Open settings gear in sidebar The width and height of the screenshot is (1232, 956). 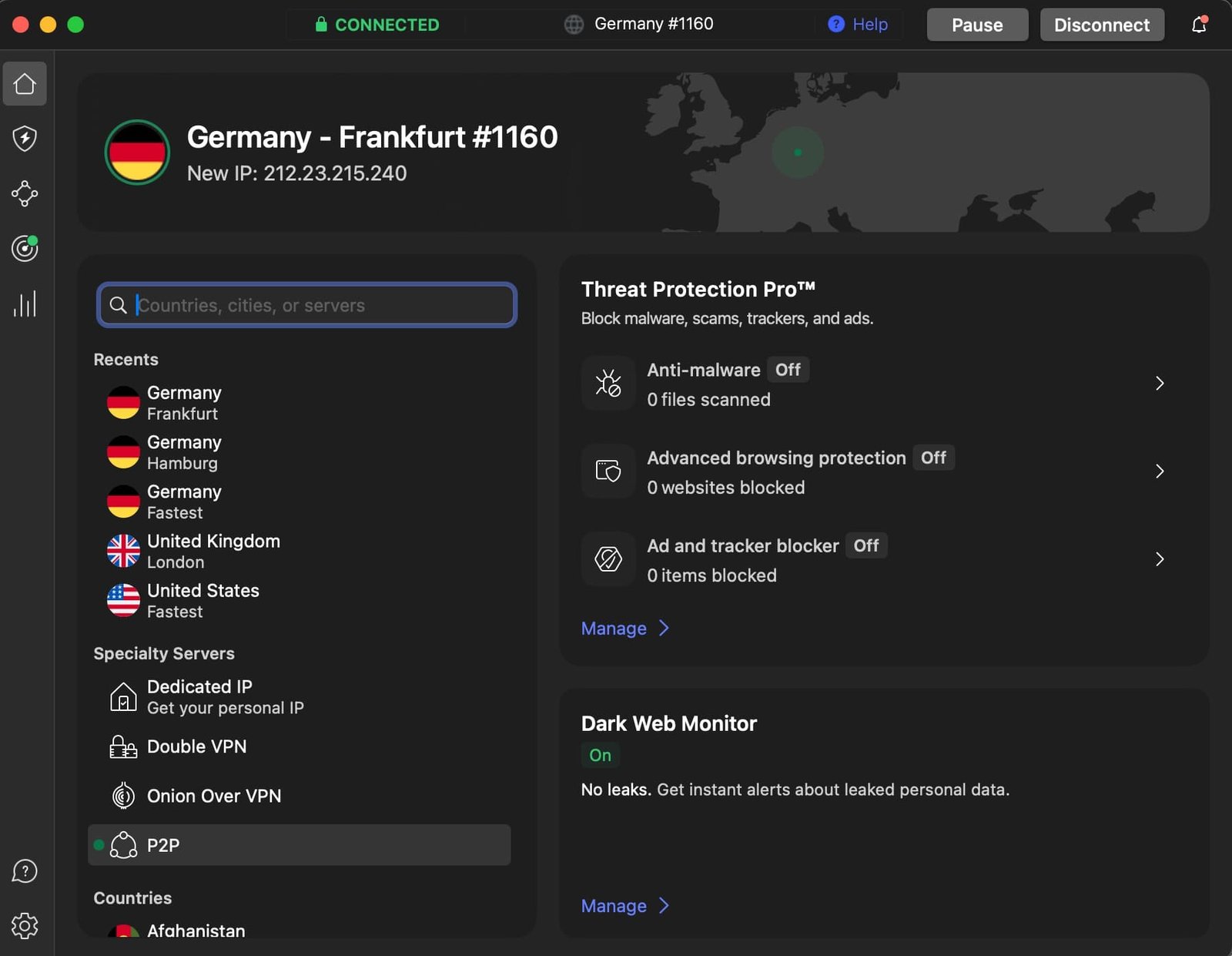coord(25,926)
